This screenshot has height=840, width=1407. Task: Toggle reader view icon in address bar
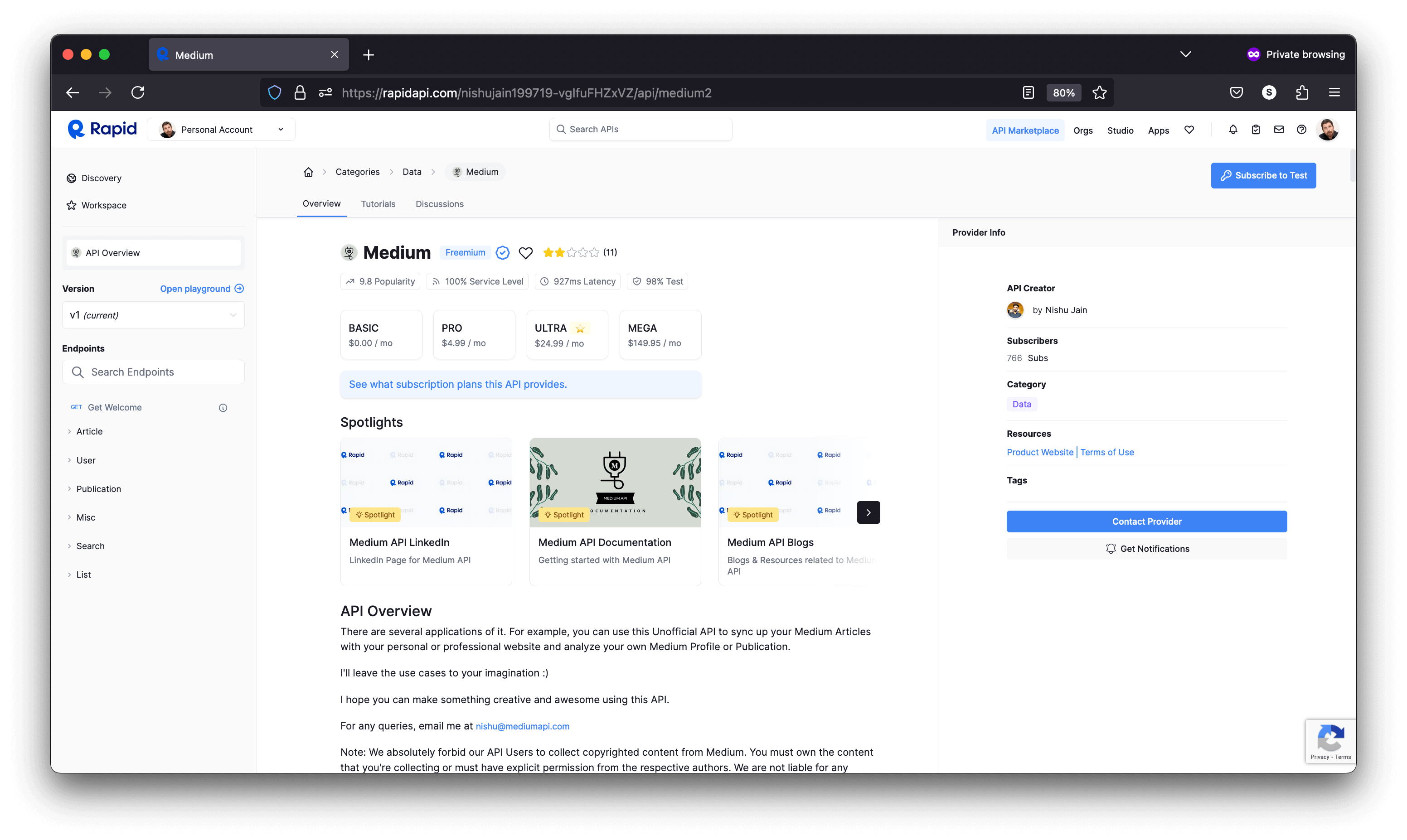[1028, 92]
